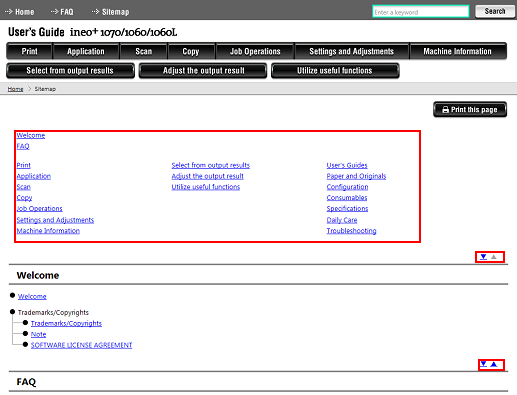
Task: Open the Print navigation tab
Action: click(x=29, y=51)
